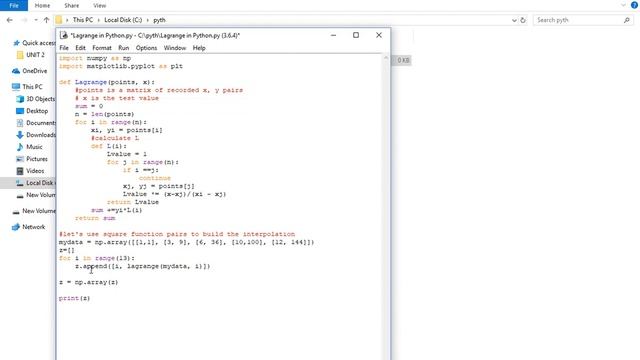Viewport: 640px width, 360px height.
Task: Click the 'def Lagrange(points, x):' line
Action: click(x=107, y=82)
